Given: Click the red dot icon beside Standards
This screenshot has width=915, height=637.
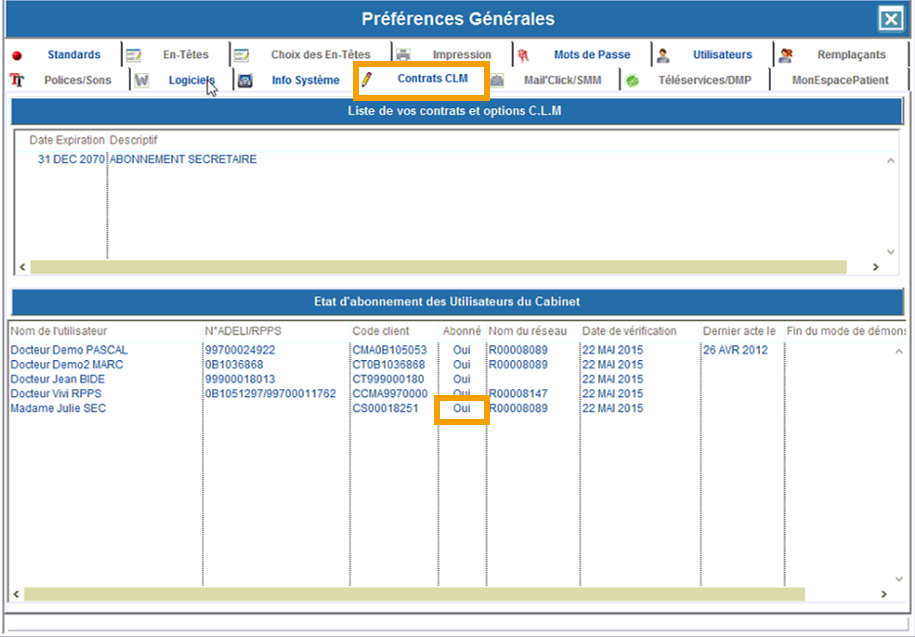Looking at the screenshot, I should click(x=16, y=56).
